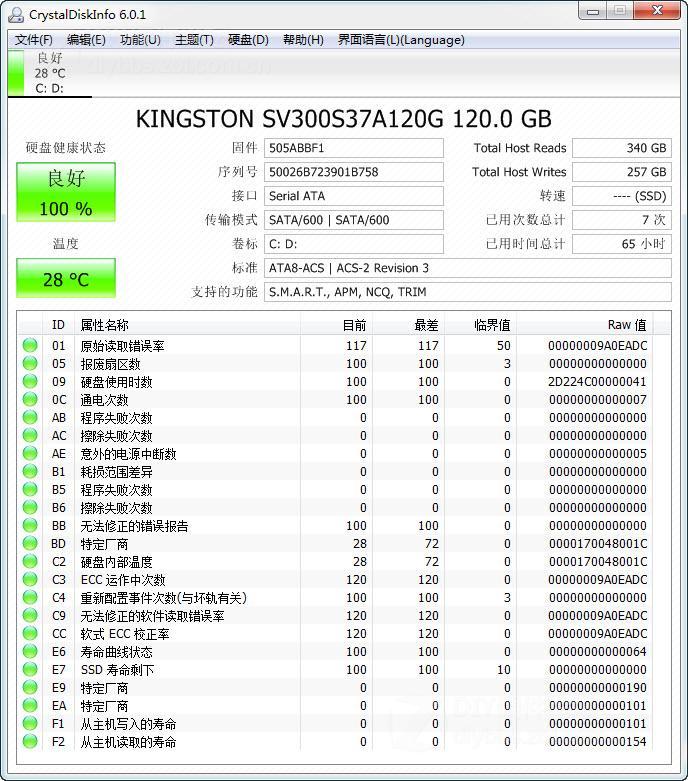
Task: Select attribute name 原始读取错误率
Action: pos(123,346)
